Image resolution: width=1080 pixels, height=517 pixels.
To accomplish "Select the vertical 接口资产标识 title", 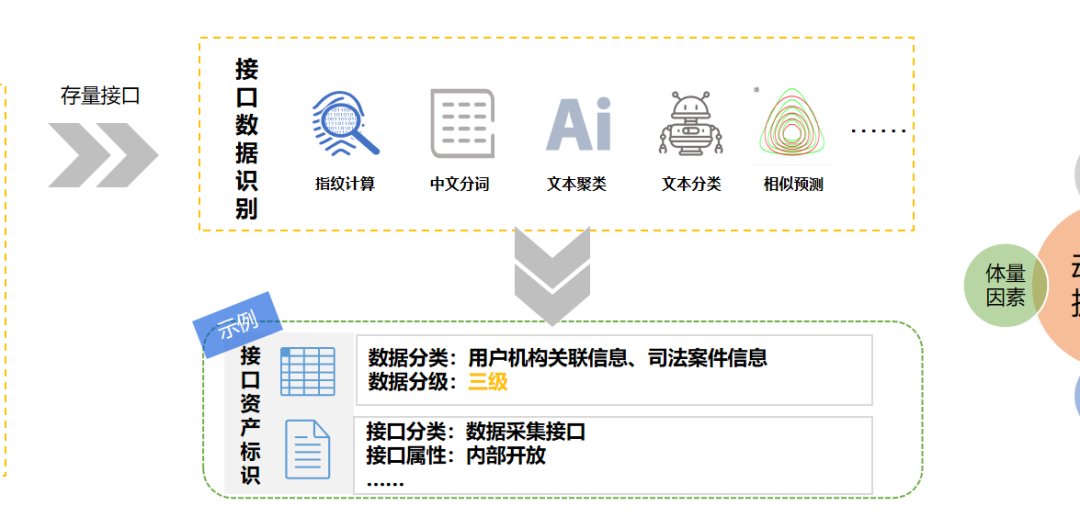I will tap(251, 416).
